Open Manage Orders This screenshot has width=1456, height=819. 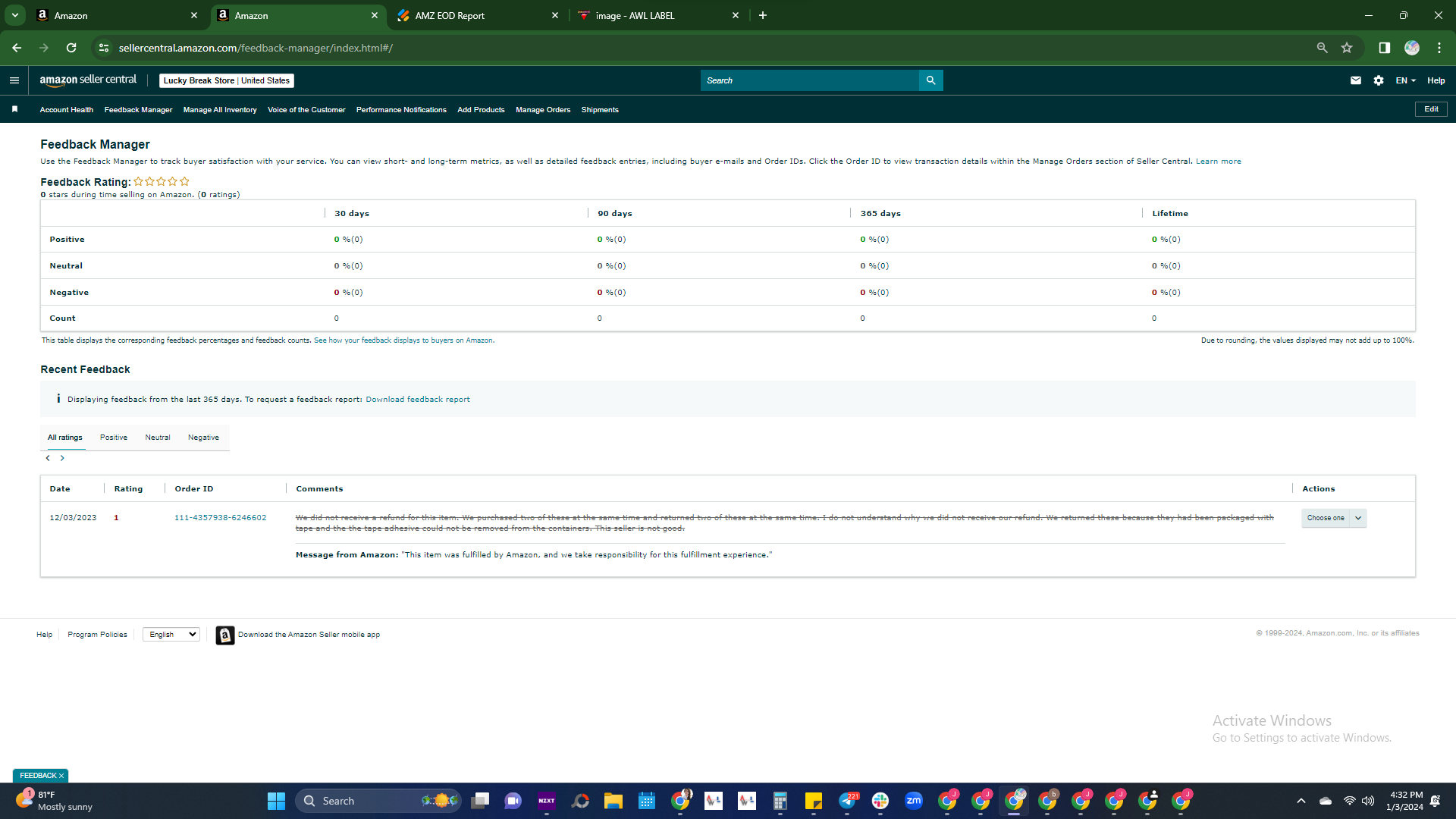pyautogui.click(x=543, y=110)
